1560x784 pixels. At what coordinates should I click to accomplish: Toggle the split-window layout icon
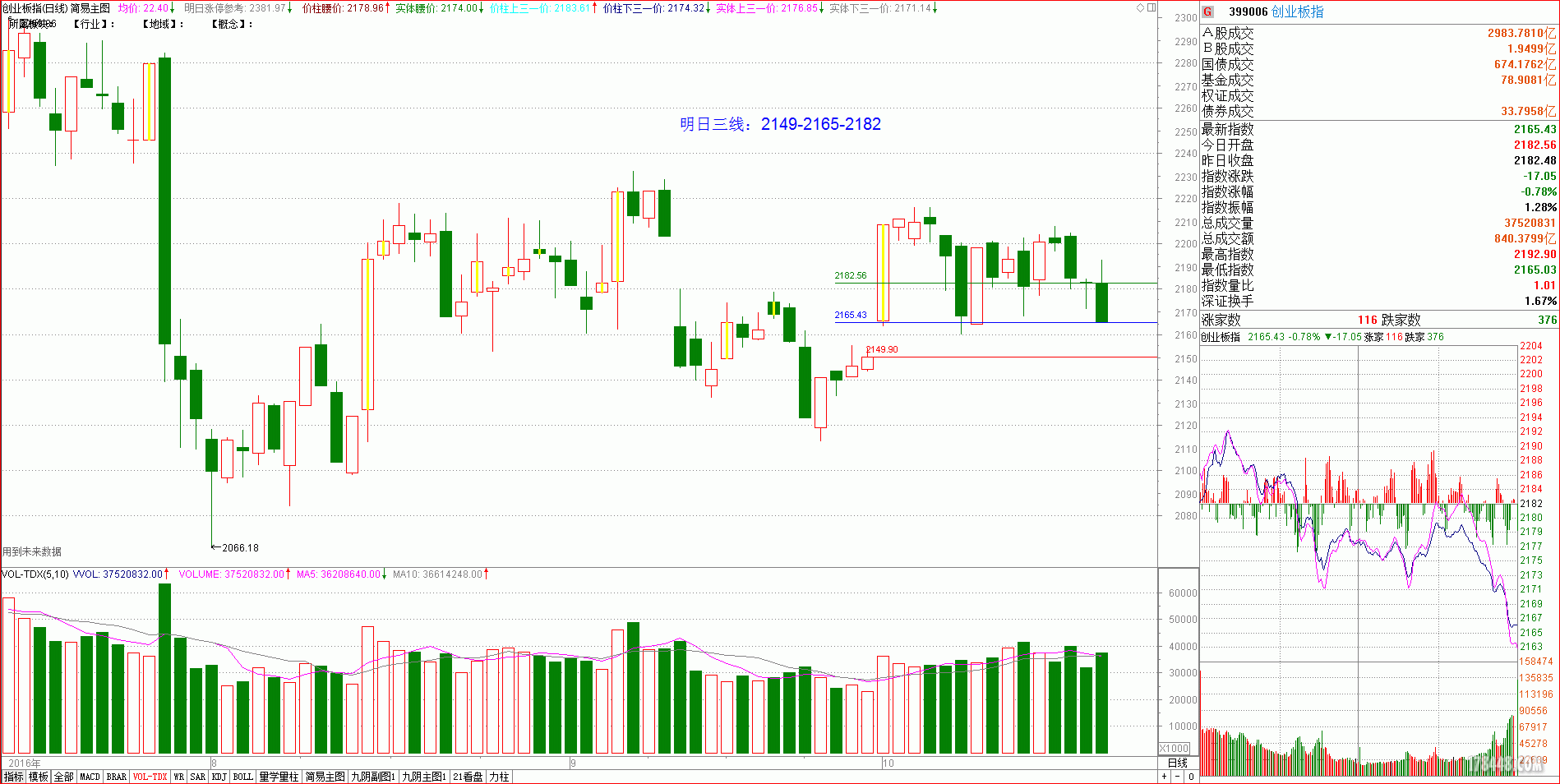pos(1152,7)
